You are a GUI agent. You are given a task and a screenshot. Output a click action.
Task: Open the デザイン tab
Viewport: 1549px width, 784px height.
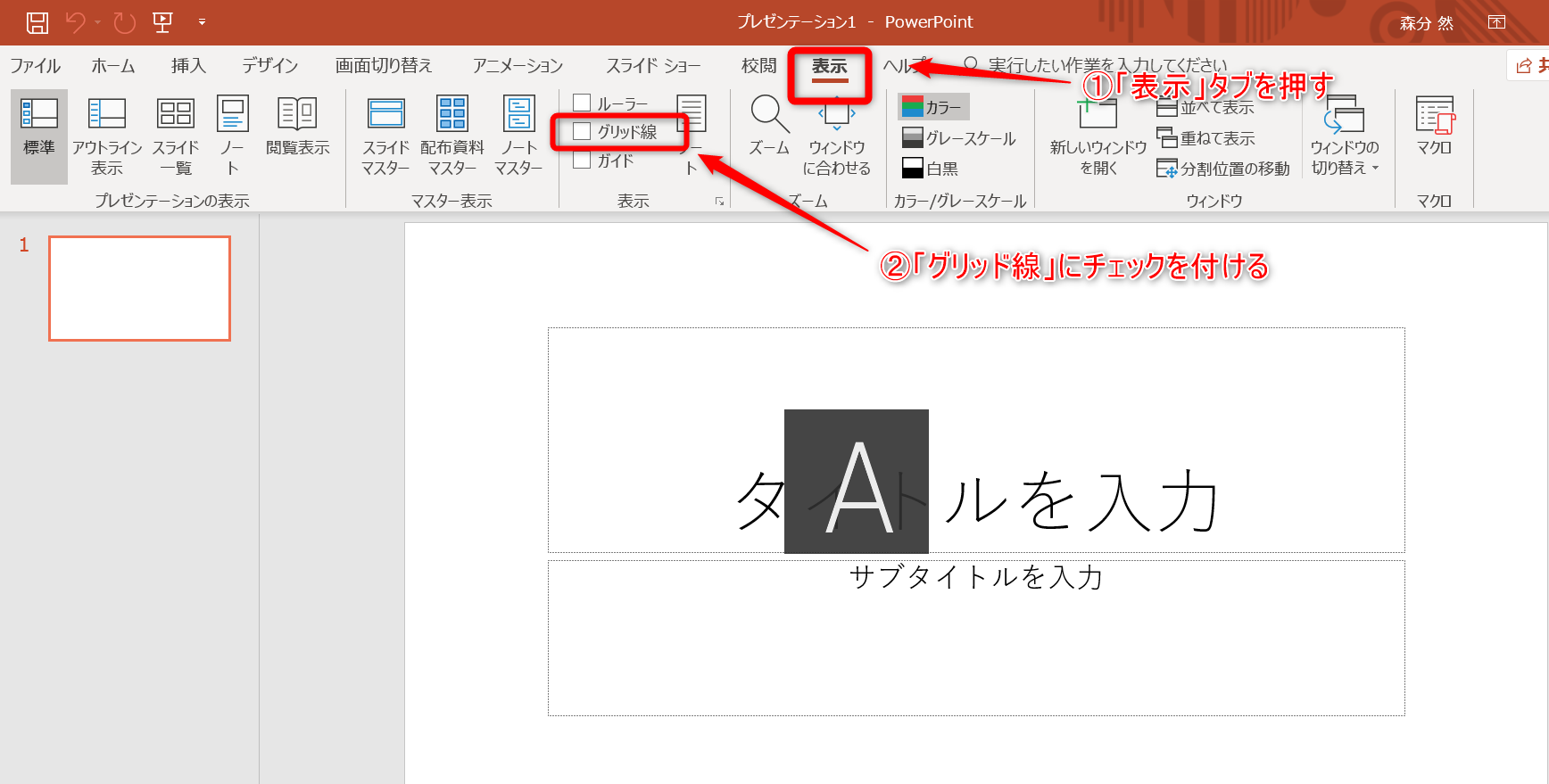pyautogui.click(x=270, y=66)
